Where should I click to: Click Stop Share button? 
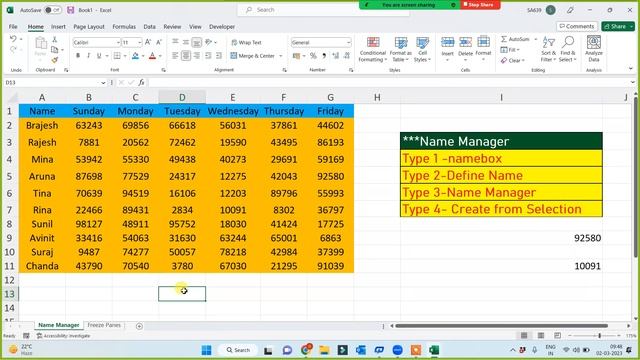click(480, 5)
